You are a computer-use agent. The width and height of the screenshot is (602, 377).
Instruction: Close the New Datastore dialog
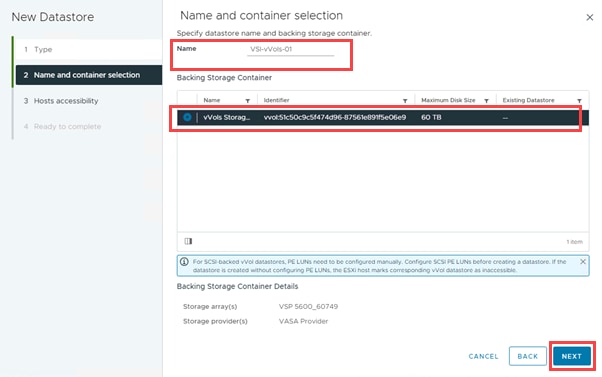tap(590, 17)
